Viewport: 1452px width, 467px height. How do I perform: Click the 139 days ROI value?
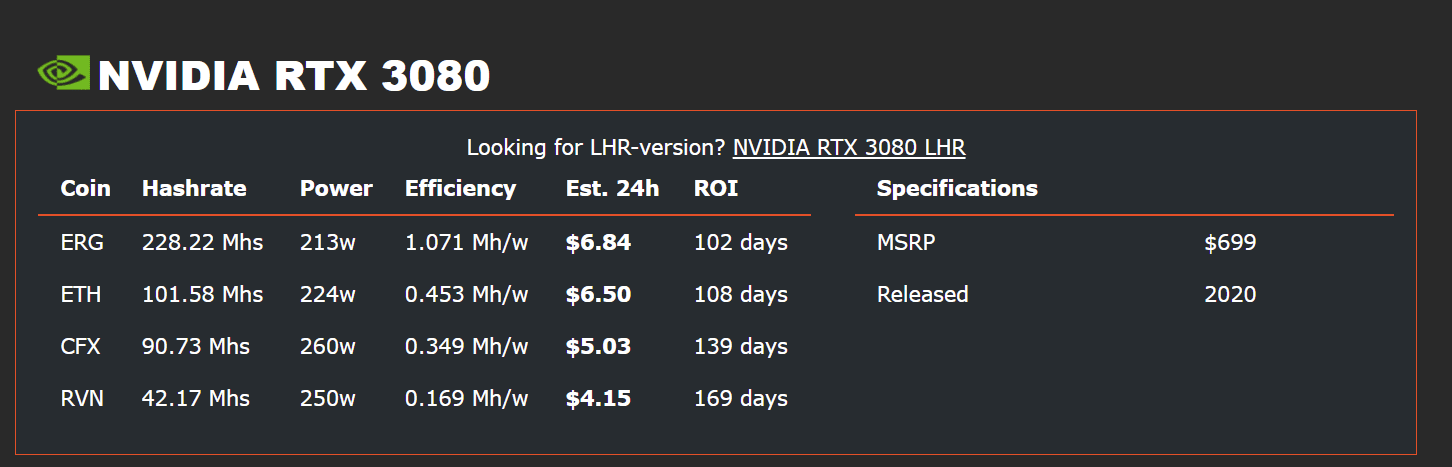741,346
